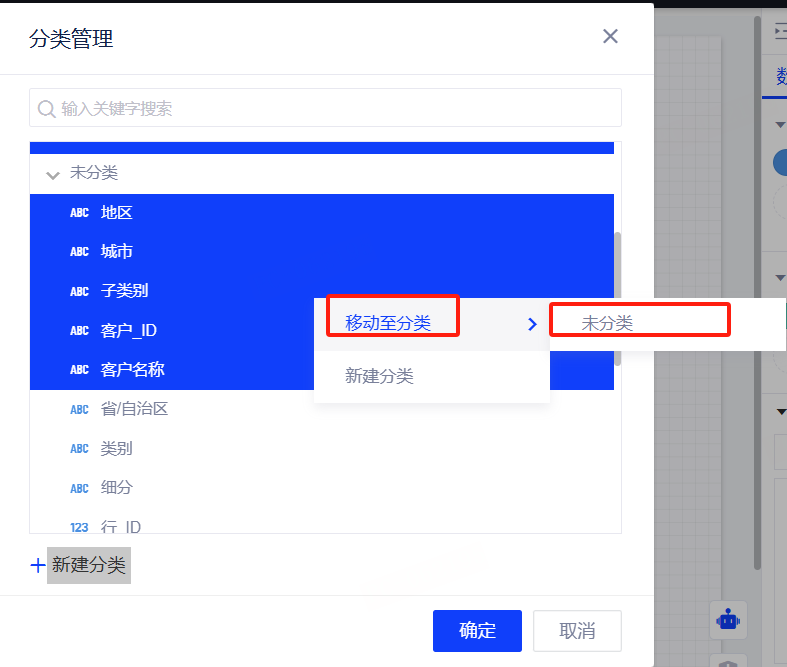Click the plus icon beside 新建分类
This screenshot has height=667, width=787.
[x=38, y=566]
